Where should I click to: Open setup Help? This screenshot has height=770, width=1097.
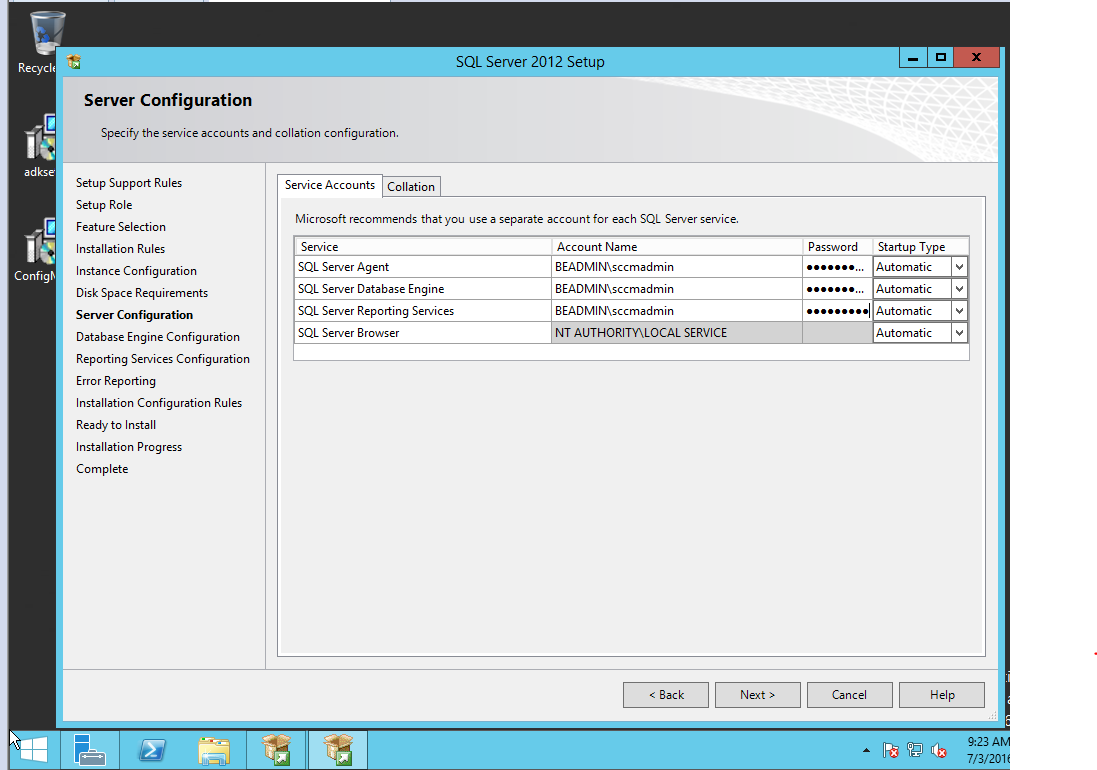942,695
